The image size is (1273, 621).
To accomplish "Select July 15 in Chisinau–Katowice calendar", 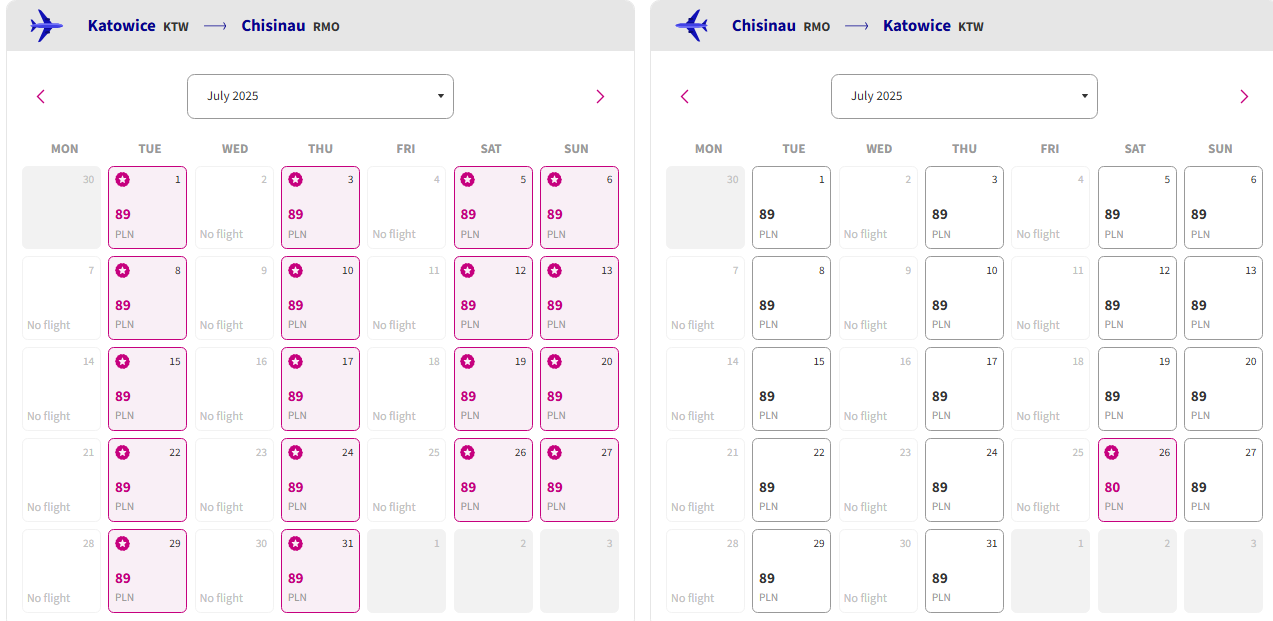I will tap(792, 389).
